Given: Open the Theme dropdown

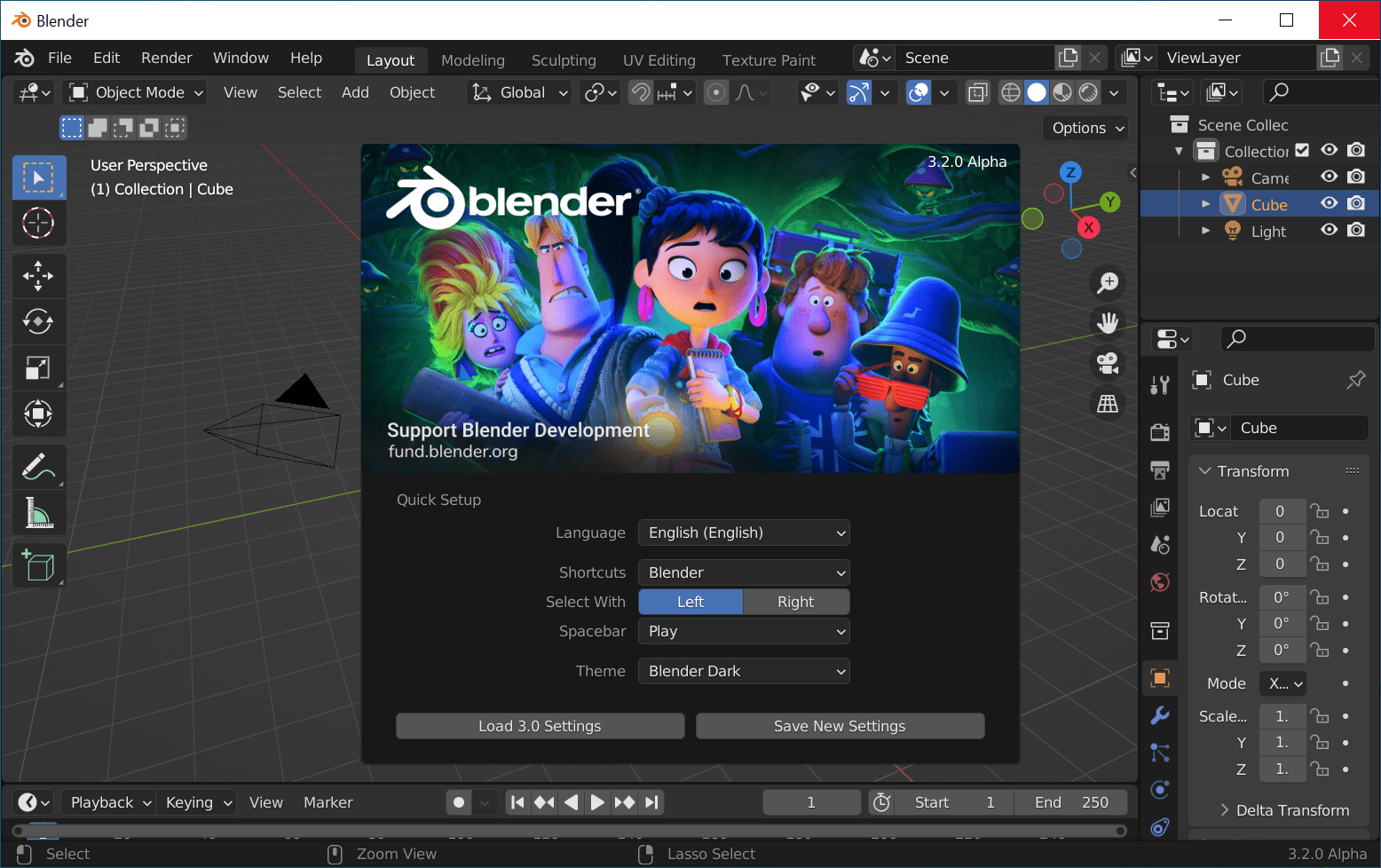Looking at the screenshot, I should click(744, 671).
